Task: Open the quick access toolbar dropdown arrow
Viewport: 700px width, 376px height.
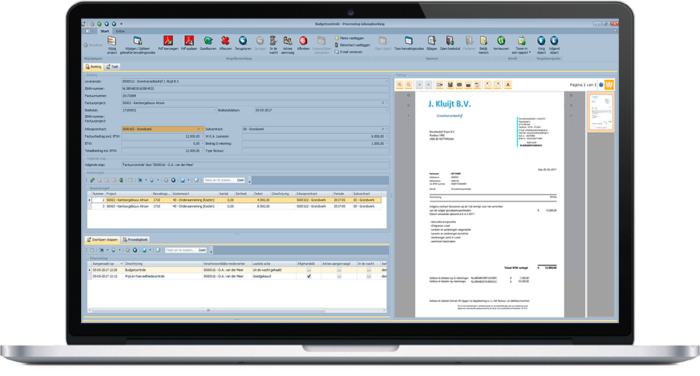Action: pos(121,24)
